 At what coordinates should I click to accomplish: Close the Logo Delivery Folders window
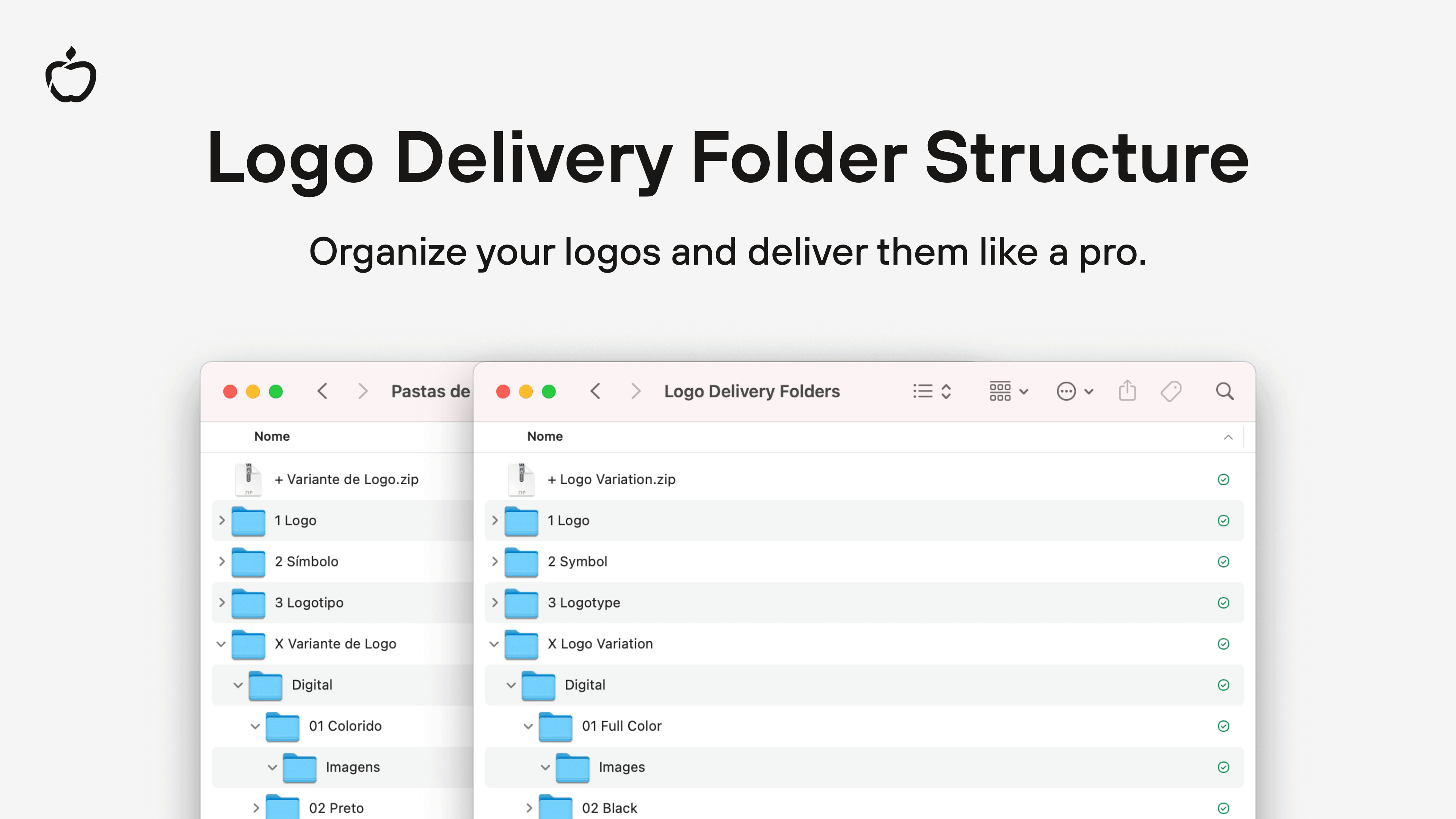tap(503, 391)
